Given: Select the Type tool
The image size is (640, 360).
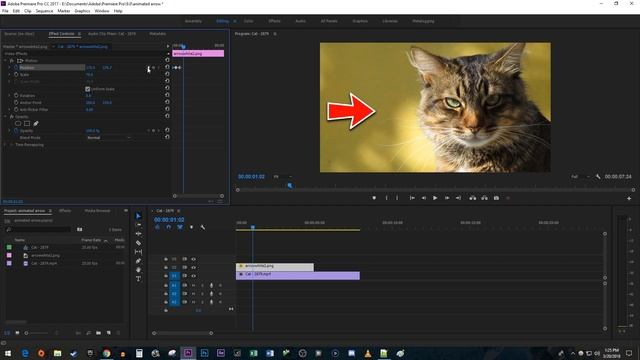Looking at the screenshot, I should coord(138,279).
